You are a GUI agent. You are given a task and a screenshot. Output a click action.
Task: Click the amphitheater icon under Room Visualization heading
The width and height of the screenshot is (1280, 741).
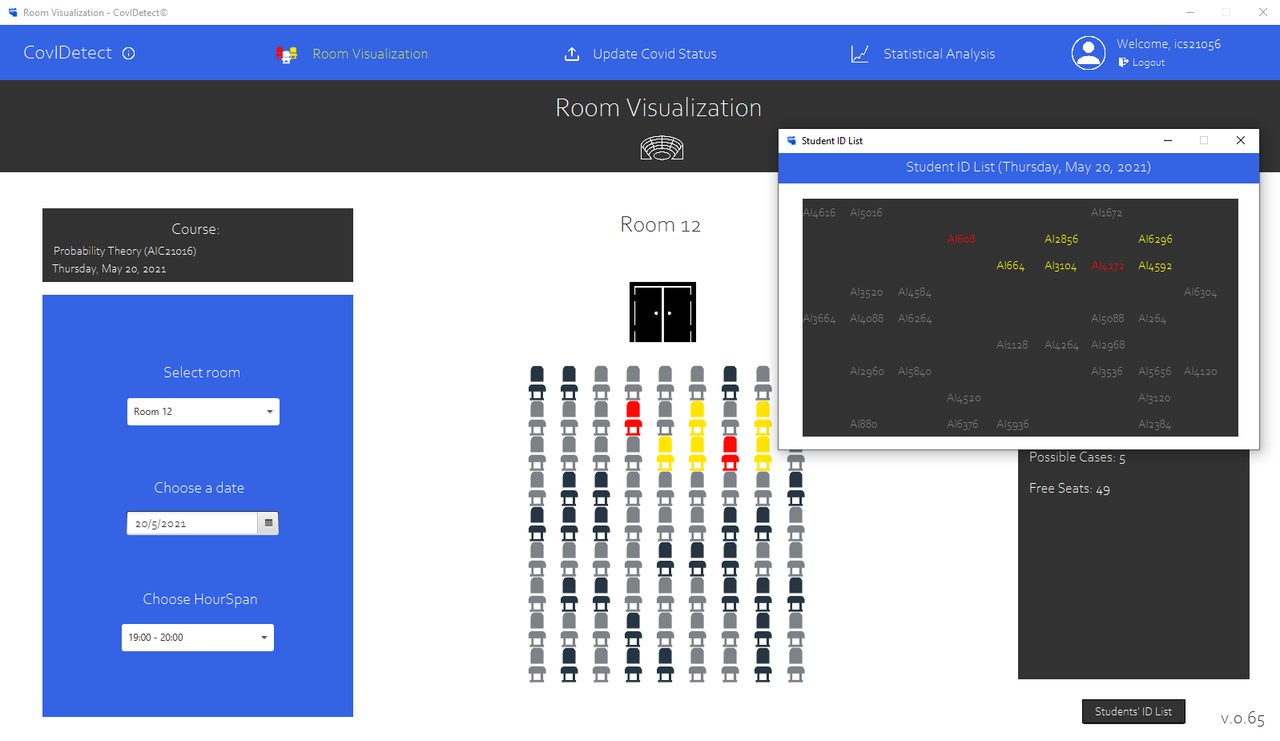[x=661, y=148]
